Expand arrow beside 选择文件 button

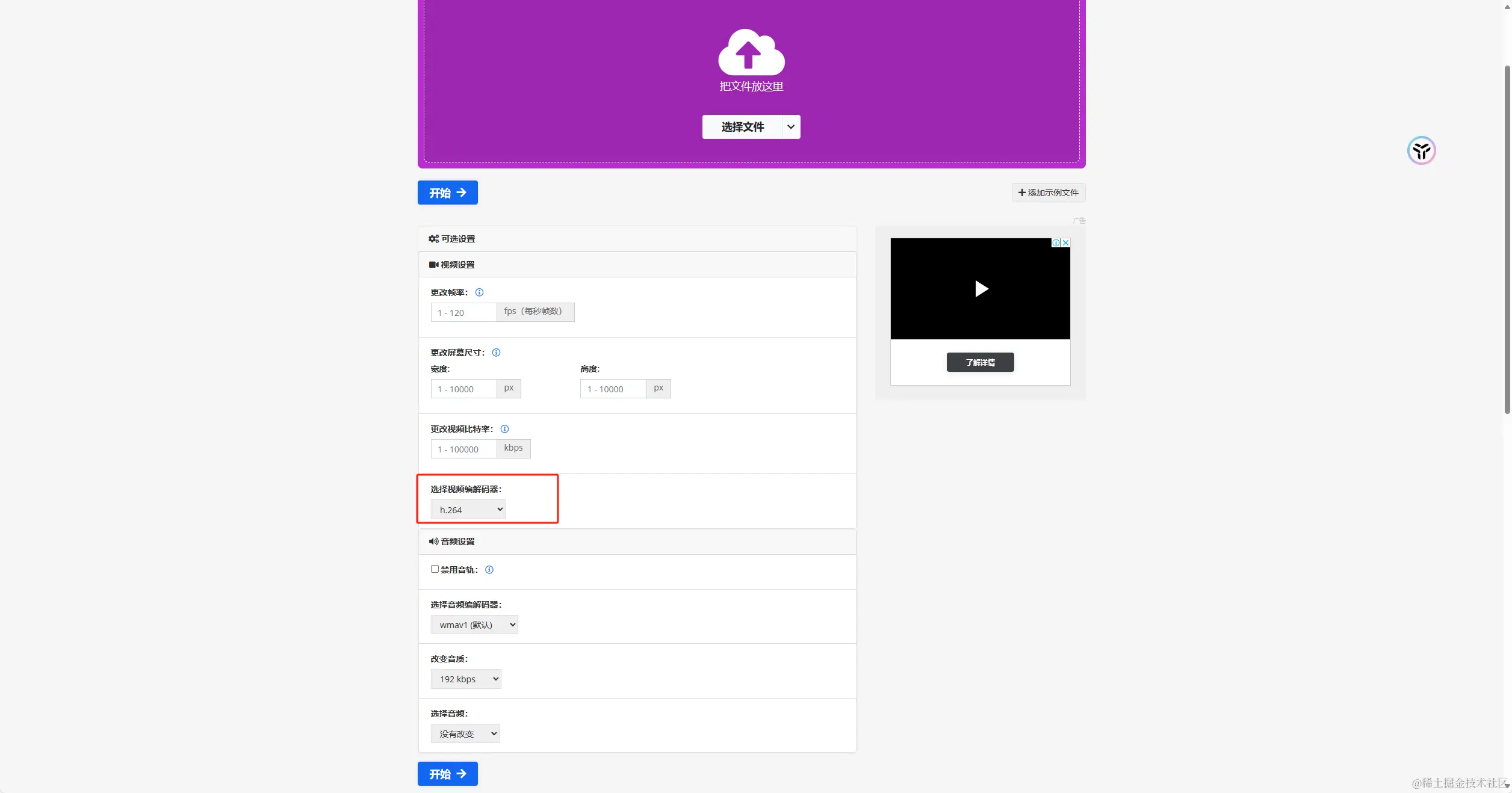(791, 127)
